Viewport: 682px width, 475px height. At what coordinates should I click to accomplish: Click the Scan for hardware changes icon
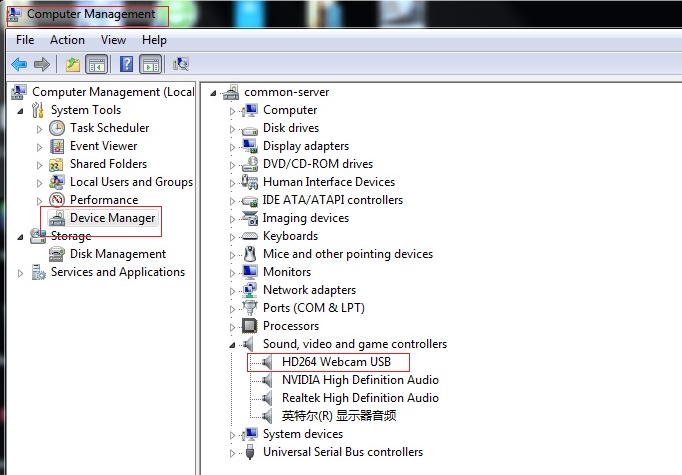click(x=181, y=64)
